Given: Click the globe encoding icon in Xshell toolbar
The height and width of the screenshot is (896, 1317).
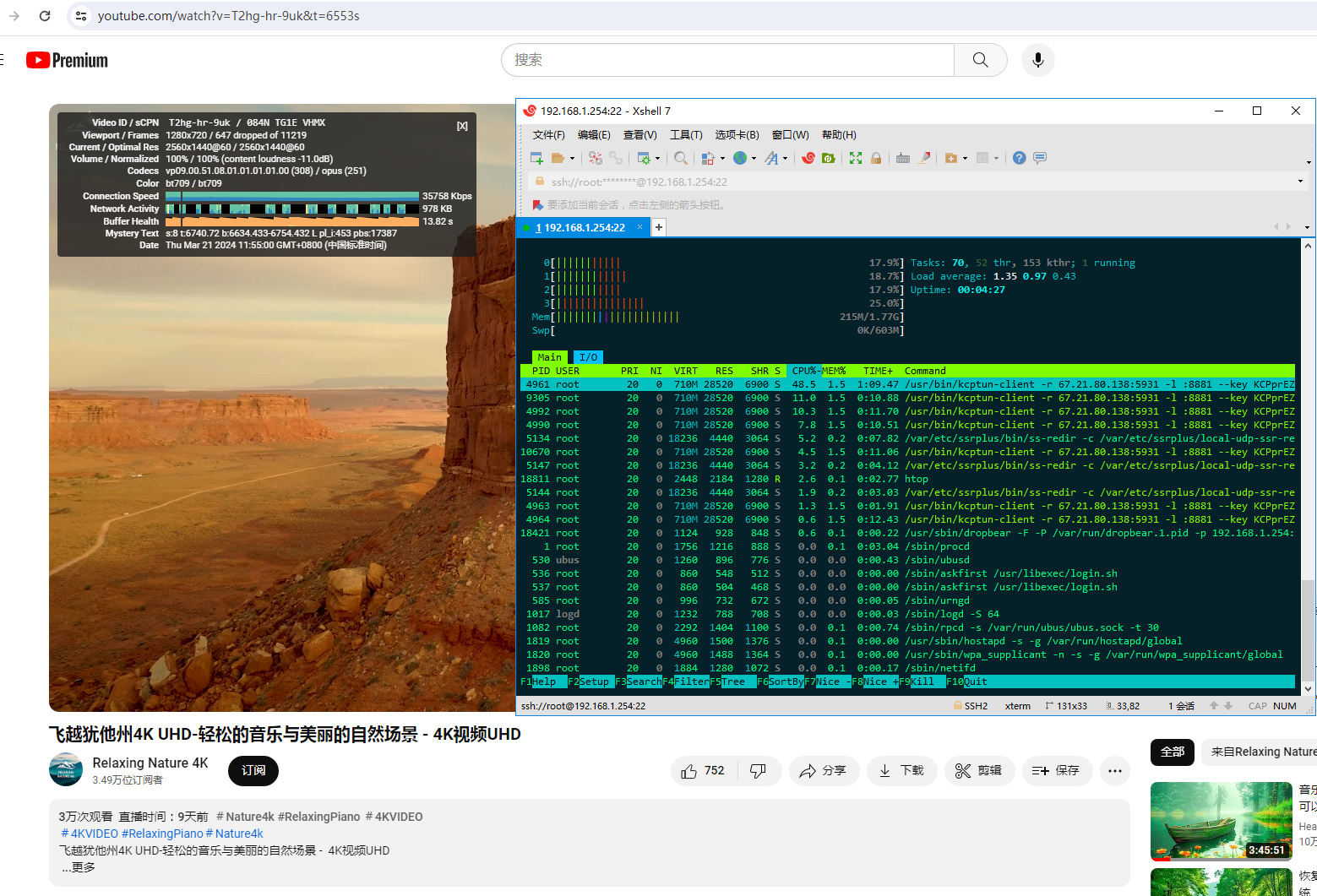Looking at the screenshot, I should tap(740, 158).
